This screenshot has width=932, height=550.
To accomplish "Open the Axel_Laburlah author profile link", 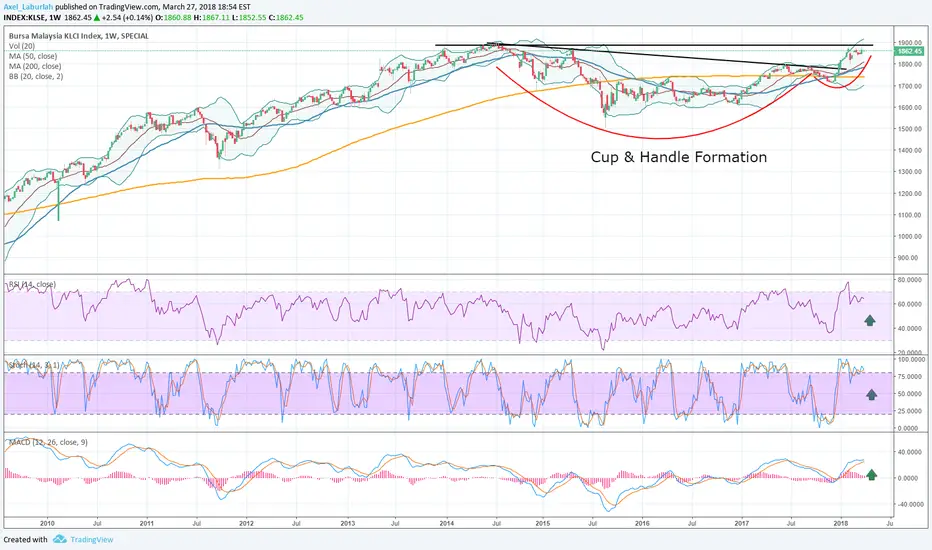I will [28, 7].
